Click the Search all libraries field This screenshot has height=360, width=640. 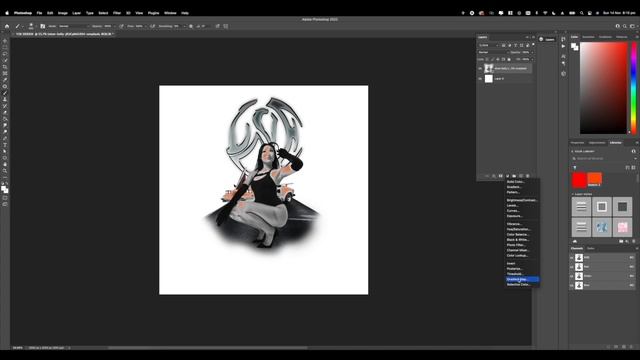[604, 158]
